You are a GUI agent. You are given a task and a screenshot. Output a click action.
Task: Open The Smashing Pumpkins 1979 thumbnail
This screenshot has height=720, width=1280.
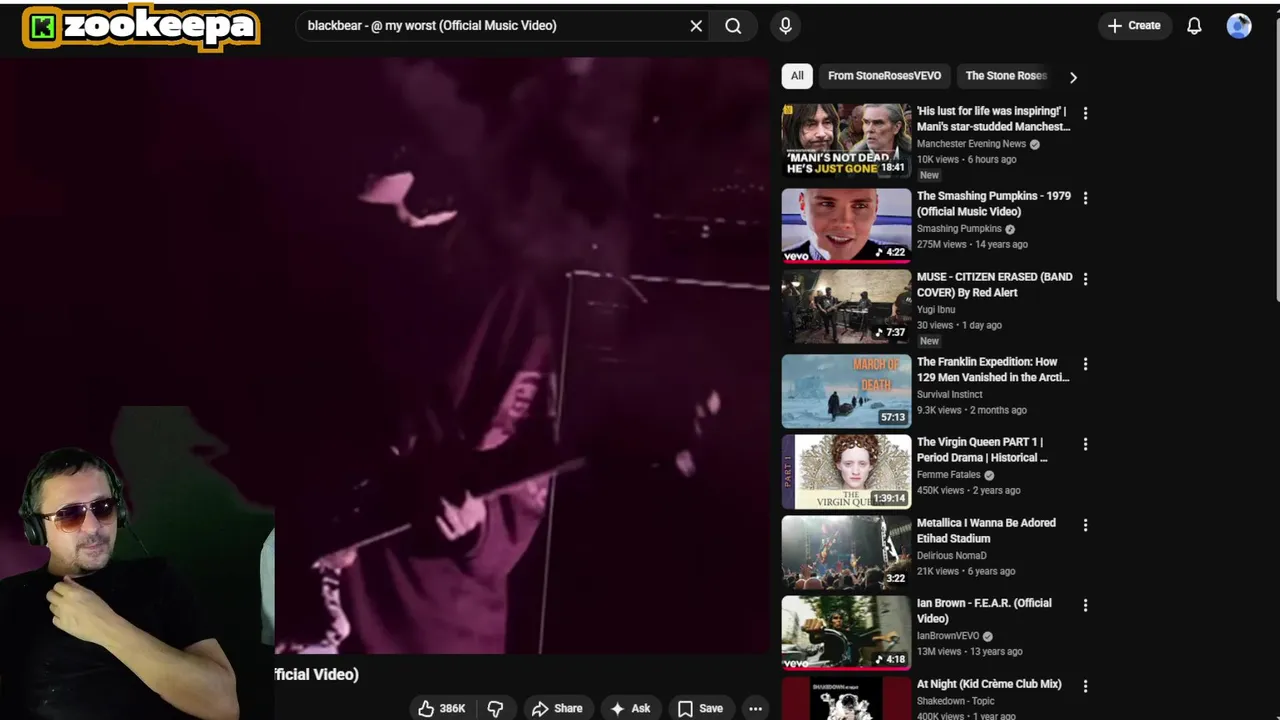click(x=846, y=225)
